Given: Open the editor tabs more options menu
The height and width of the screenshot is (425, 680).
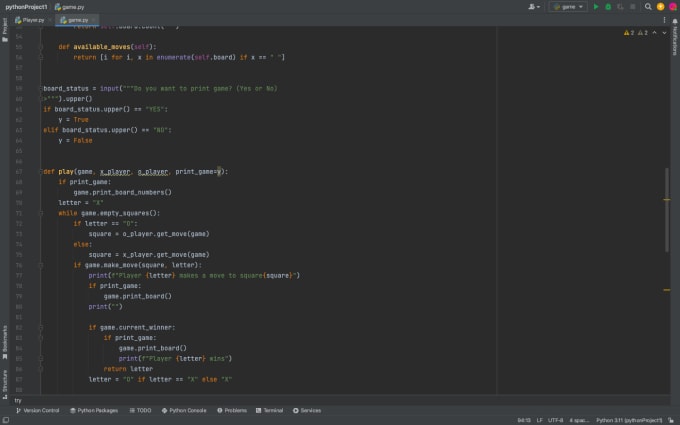Looking at the screenshot, I should pyautogui.click(x=664, y=20).
